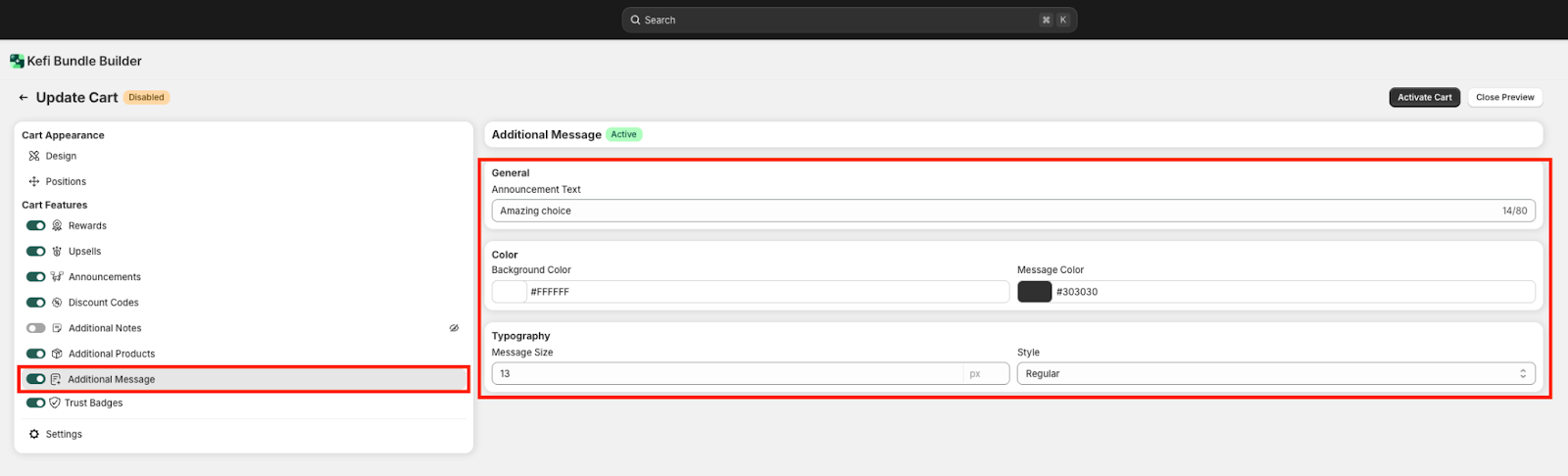Click the hidden eye icon on Additional Notes
The image size is (1568, 476).
[454, 328]
